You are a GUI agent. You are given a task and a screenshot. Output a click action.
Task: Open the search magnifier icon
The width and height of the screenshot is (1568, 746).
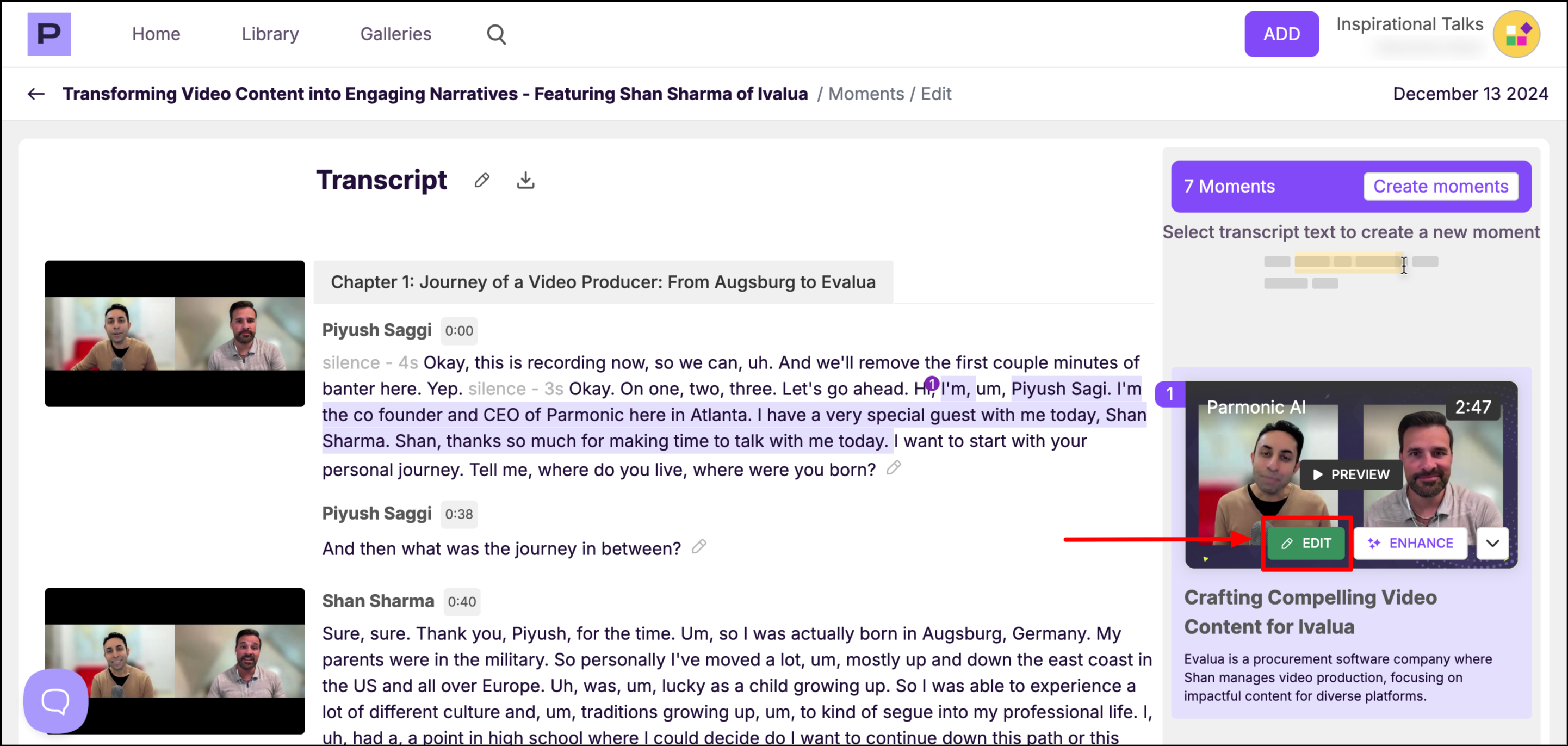(496, 34)
